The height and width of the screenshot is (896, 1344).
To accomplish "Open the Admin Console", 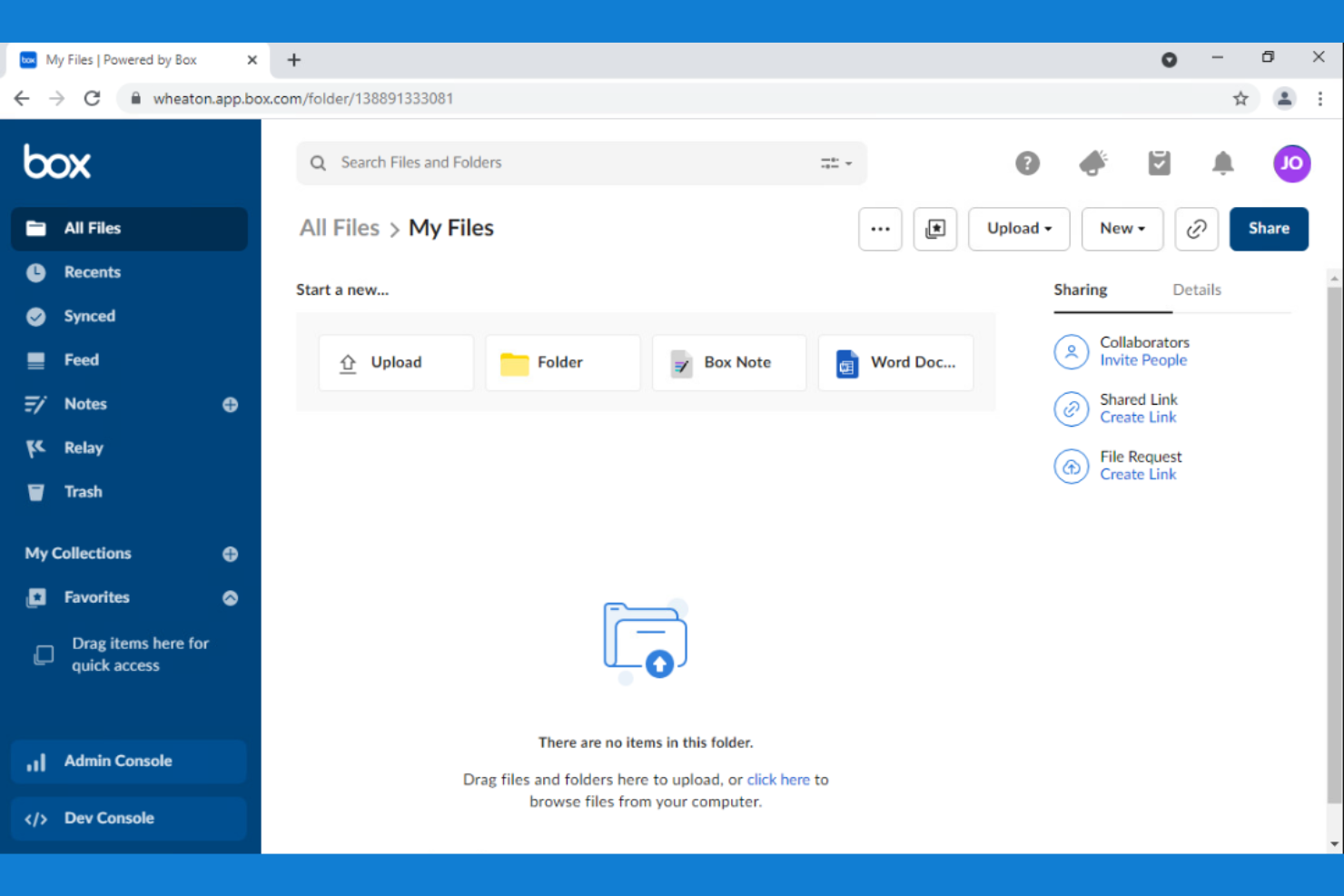I will (117, 761).
